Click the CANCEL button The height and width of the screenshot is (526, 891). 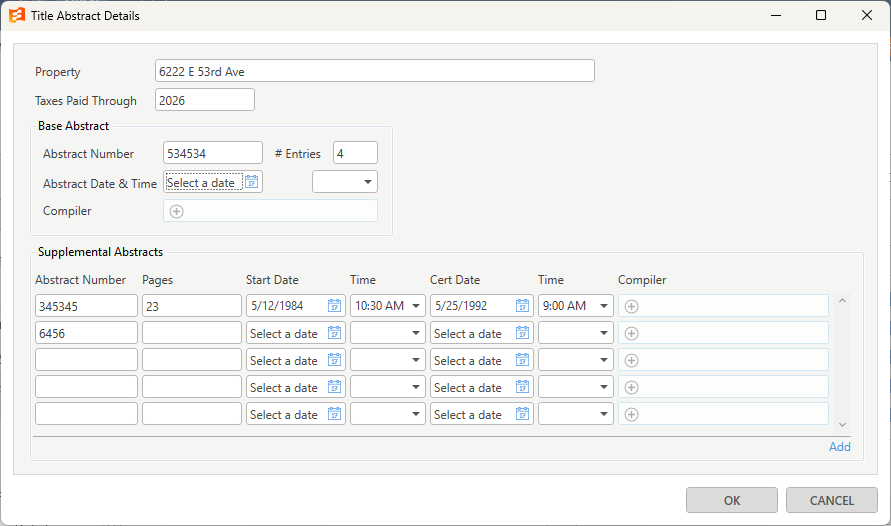[832, 500]
